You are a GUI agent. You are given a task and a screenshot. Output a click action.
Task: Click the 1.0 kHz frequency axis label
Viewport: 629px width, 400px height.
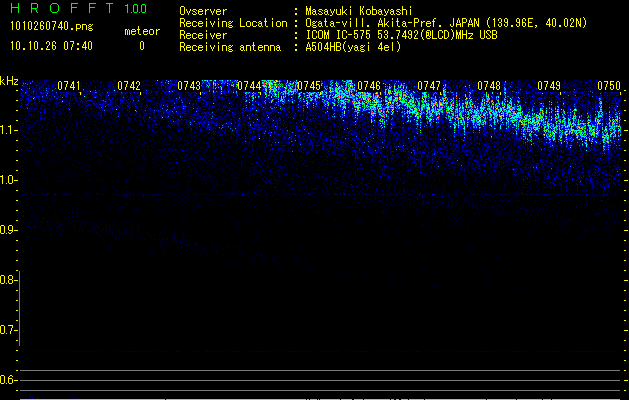9,180
